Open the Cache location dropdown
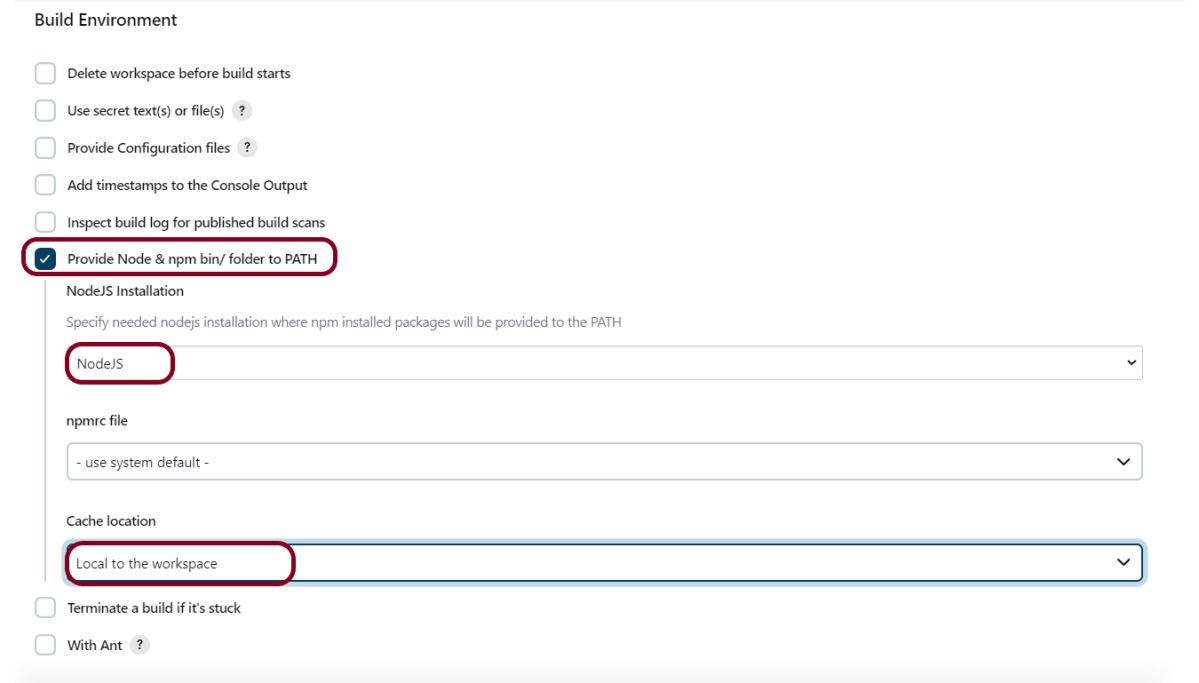This screenshot has width=1199, height=683. [604, 563]
